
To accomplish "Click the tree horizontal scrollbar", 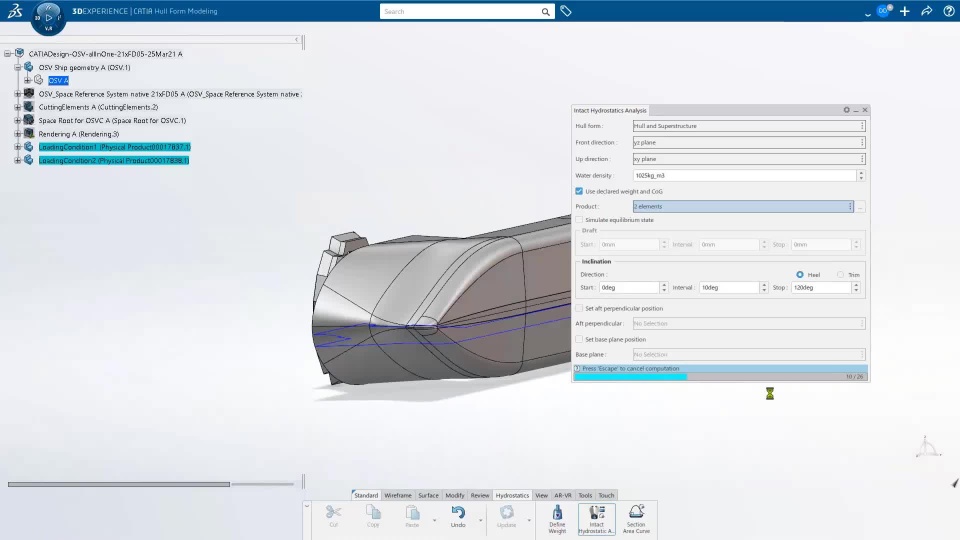I will (119, 484).
